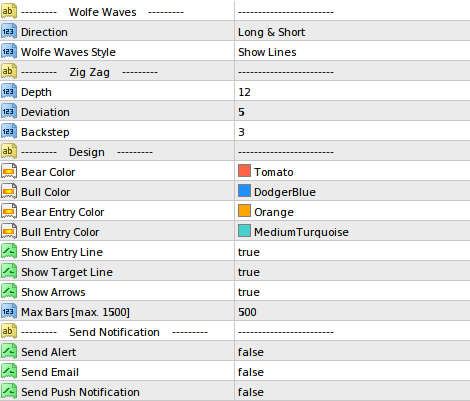This screenshot has height=401, width=470.
Task: Select the Show Entry Line label
Action: (x=62, y=252)
